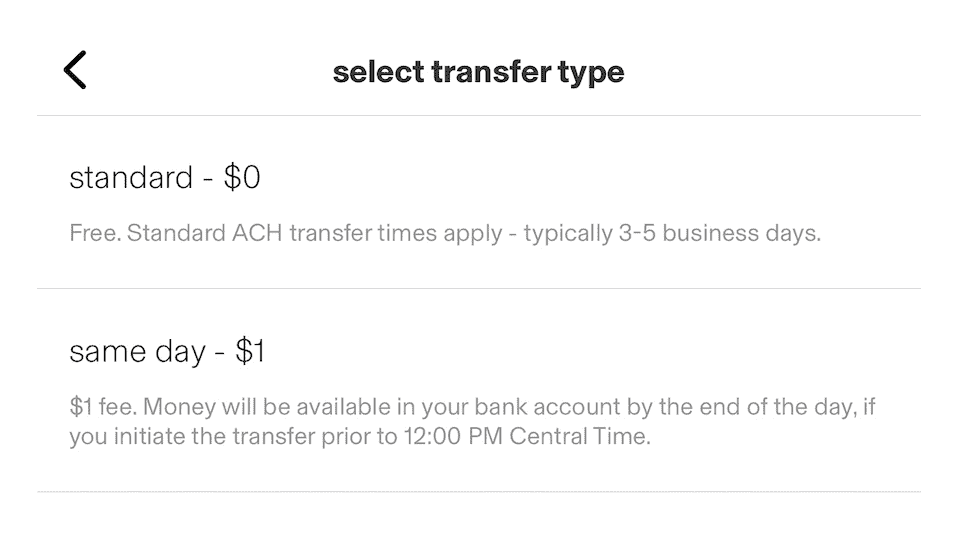This screenshot has height=554, width=968.
Task: Tap the back arrow icon
Action: pyautogui.click(x=75, y=71)
